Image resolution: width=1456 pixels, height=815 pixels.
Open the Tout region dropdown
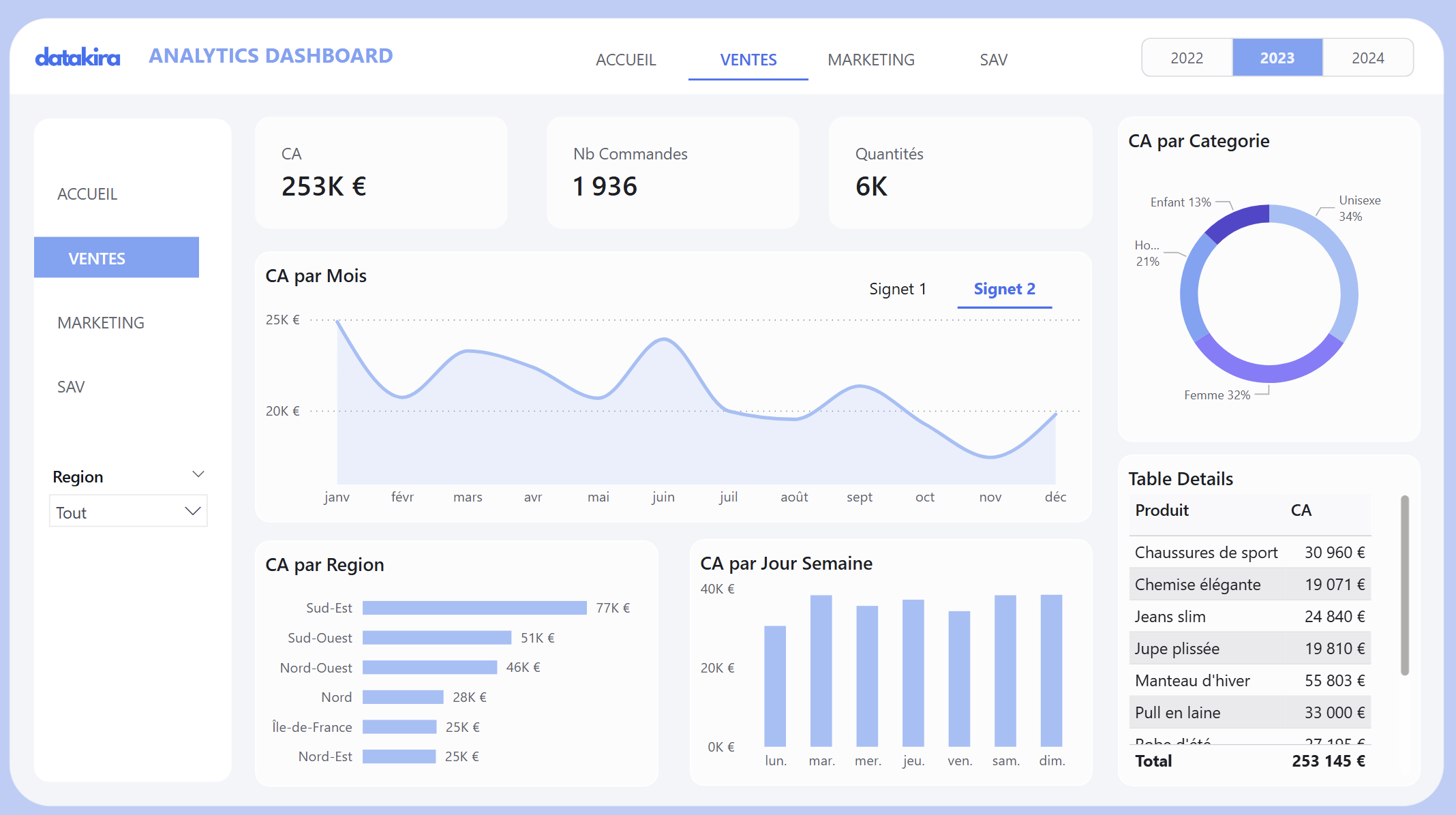point(128,512)
